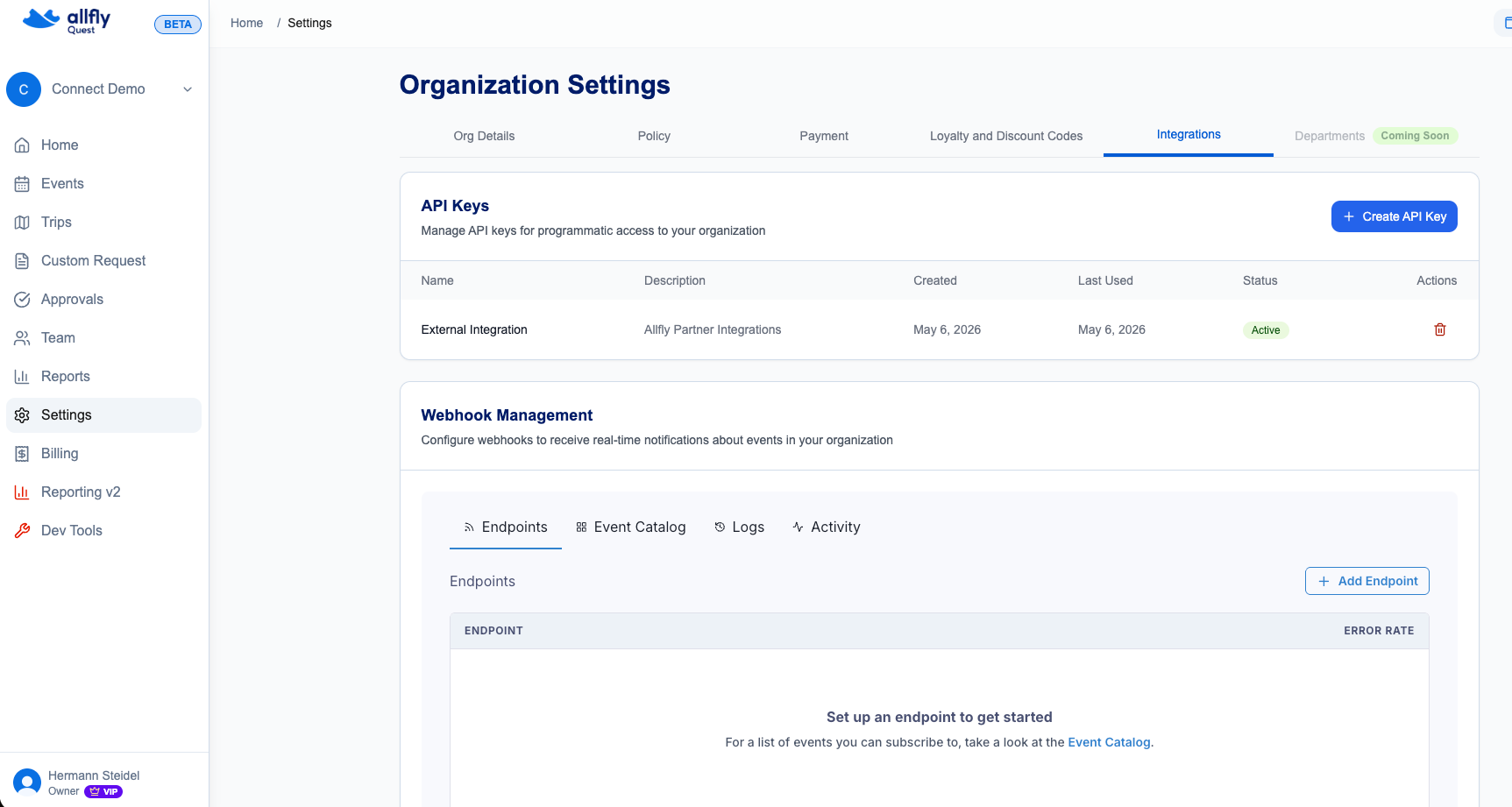Open the Home sidebar icon

[x=23, y=145]
